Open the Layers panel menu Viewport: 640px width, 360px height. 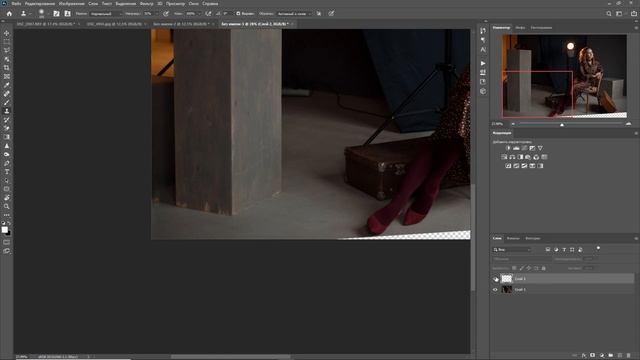636,238
